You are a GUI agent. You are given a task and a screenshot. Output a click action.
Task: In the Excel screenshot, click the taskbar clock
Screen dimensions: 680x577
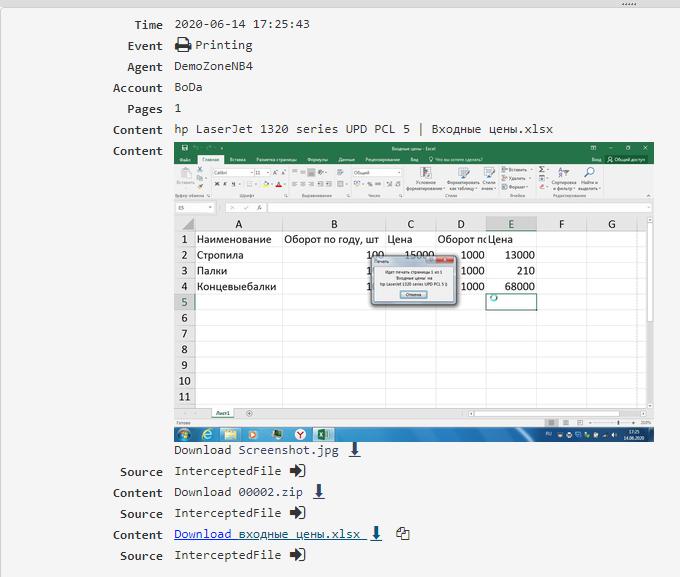634,435
